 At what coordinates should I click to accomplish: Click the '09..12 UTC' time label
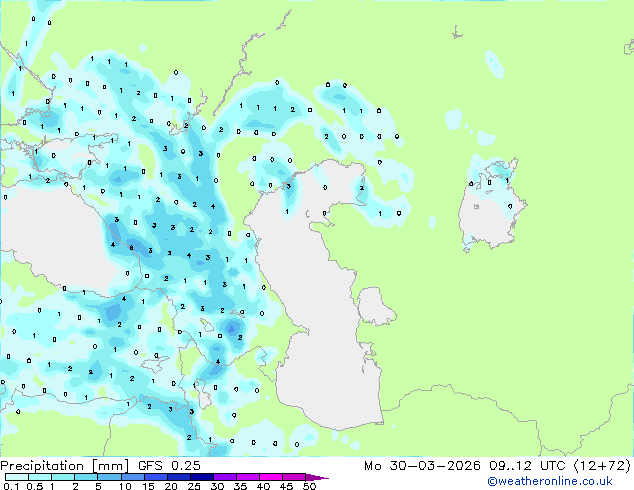[x=527, y=466]
